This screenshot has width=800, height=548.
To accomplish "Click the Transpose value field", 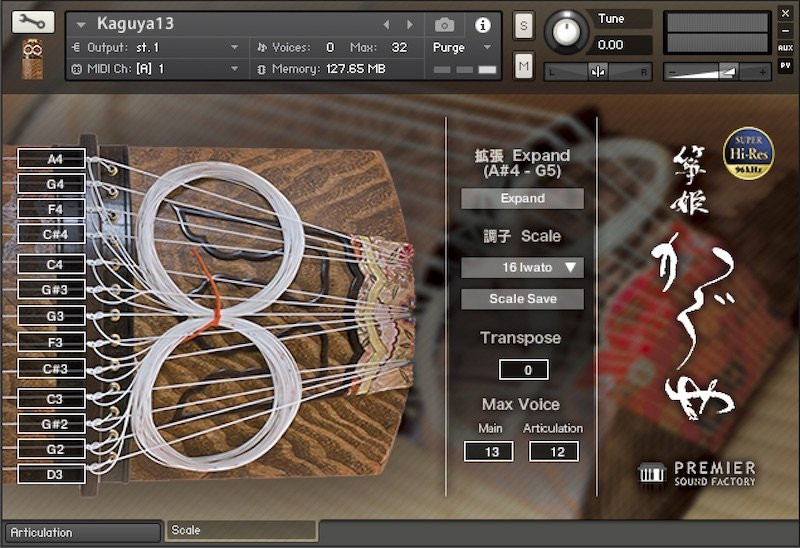I will tap(523, 370).
